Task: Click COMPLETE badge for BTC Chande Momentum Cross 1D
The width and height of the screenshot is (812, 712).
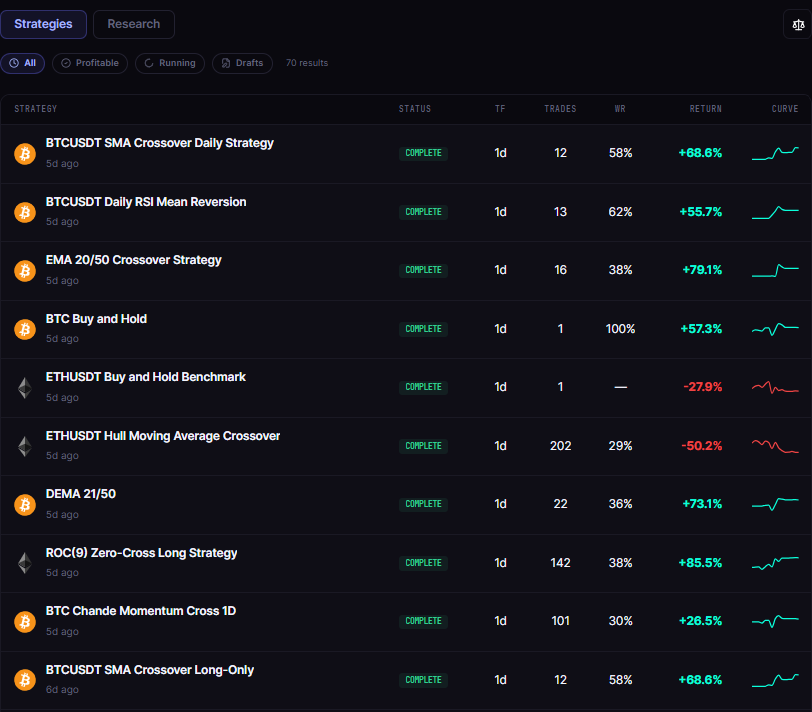Action: point(423,621)
